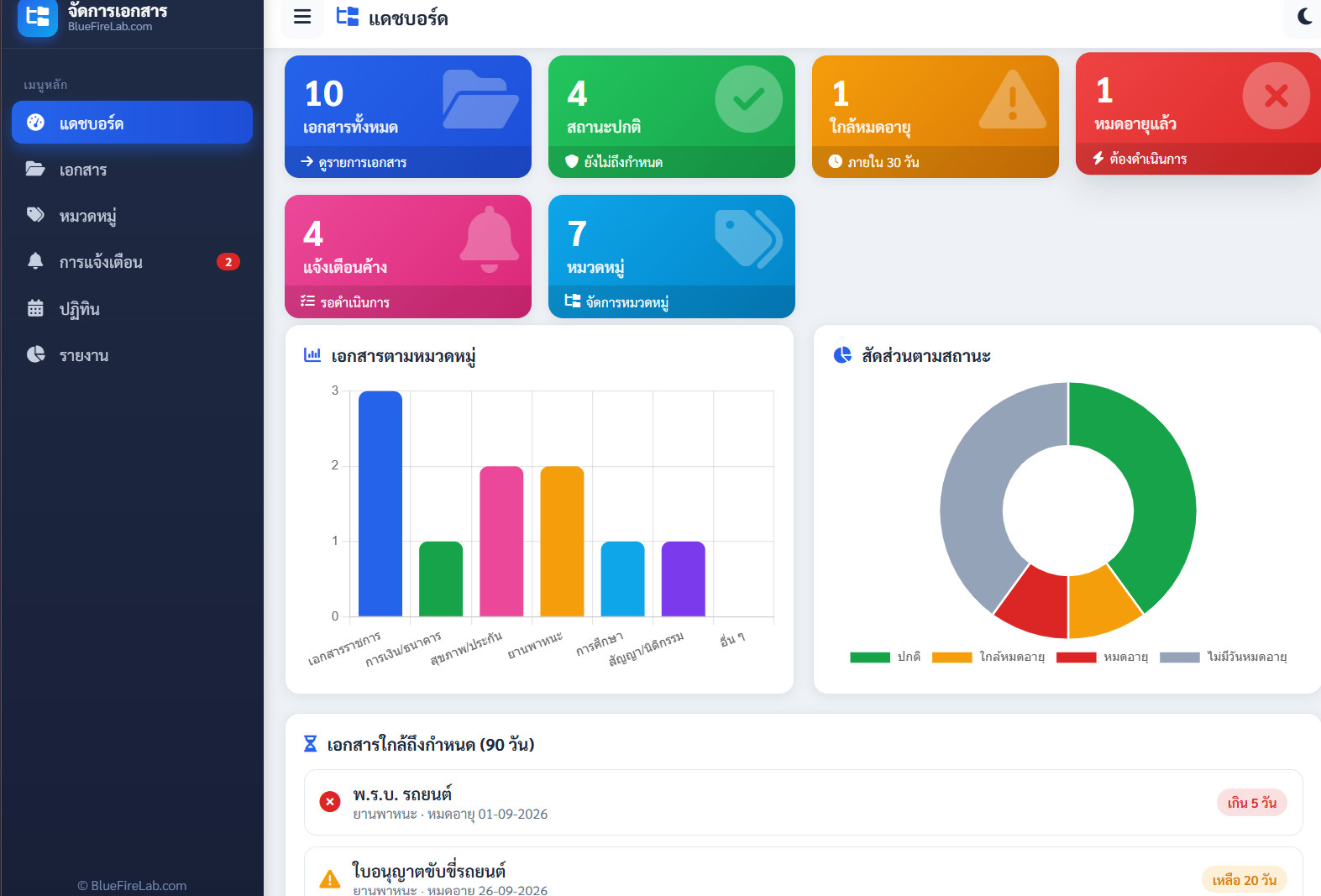The height and width of the screenshot is (896, 1321).
Task: Toggle ไม่มีวันหมดอายุ gray legend swatch
Action: pyautogui.click(x=1180, y=658)
